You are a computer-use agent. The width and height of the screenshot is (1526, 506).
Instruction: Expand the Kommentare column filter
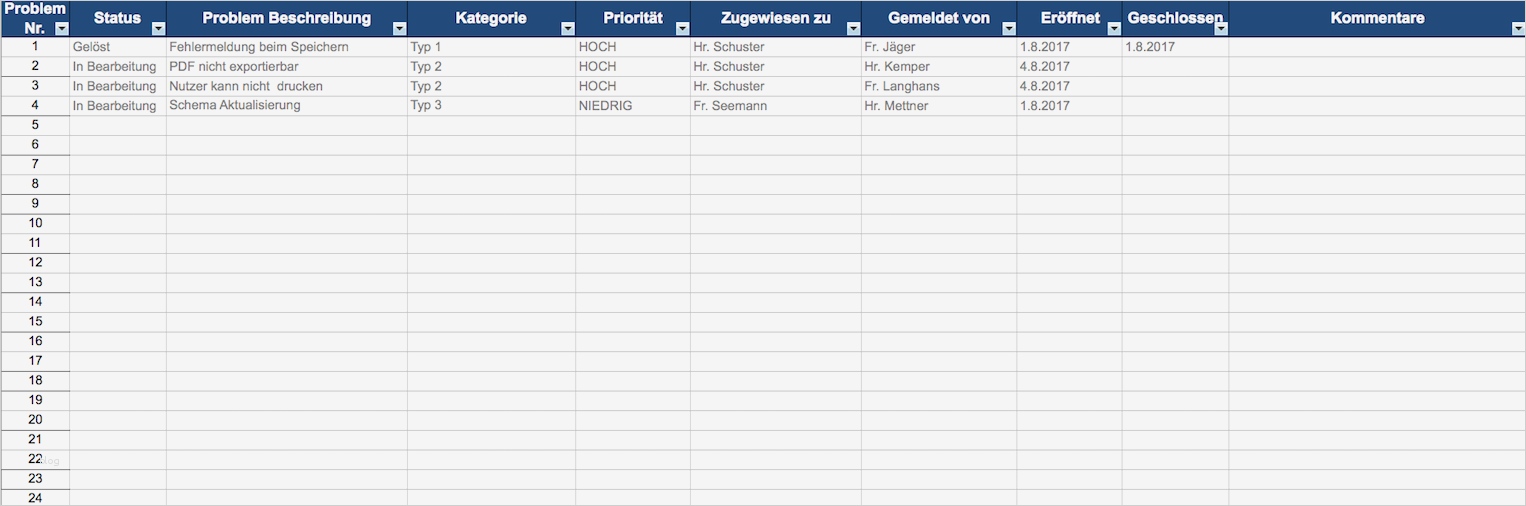coord(1517,29)
